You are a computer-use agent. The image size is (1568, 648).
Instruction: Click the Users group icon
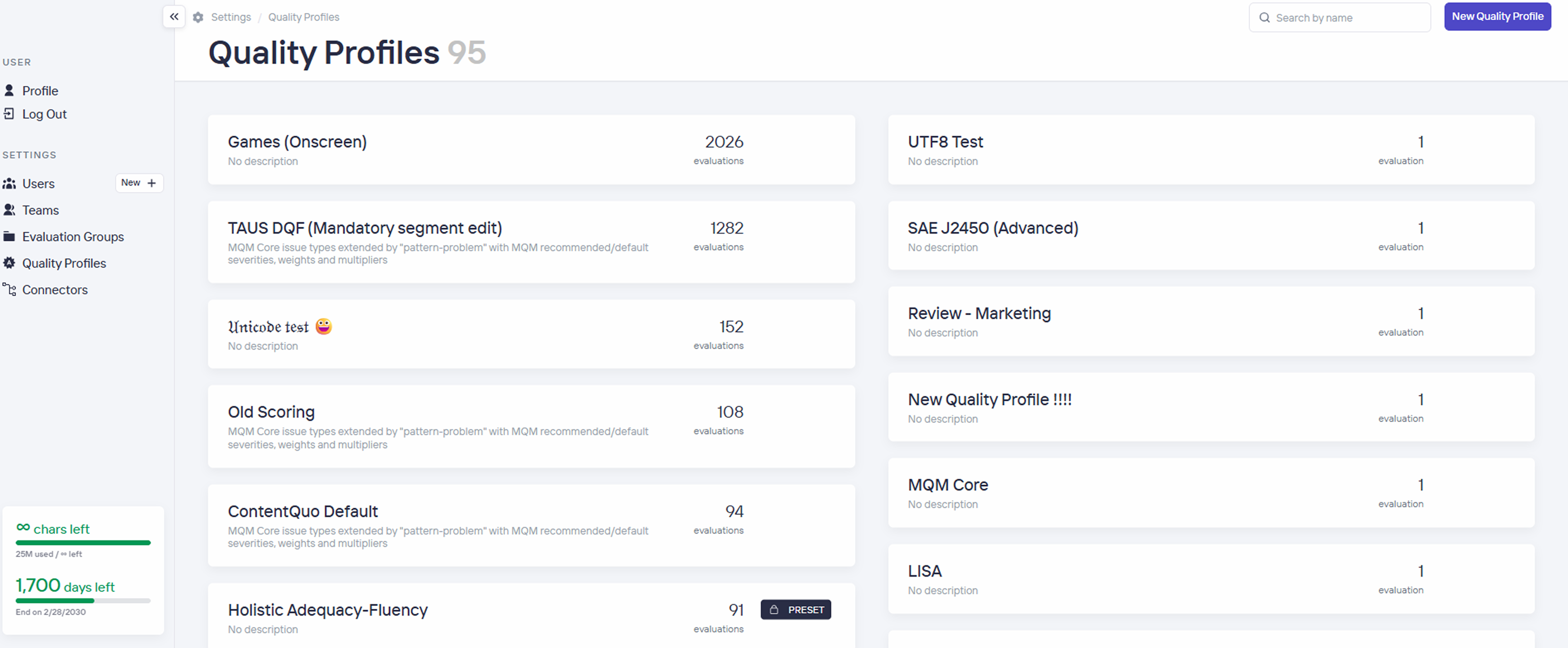(x=9, y=183)
